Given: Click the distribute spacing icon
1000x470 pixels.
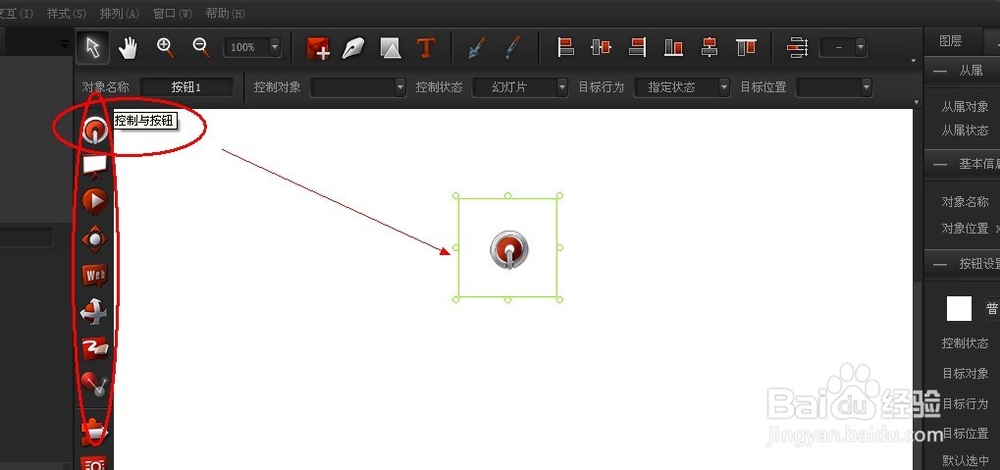Looking at the screenshot, I should (797, 48).
